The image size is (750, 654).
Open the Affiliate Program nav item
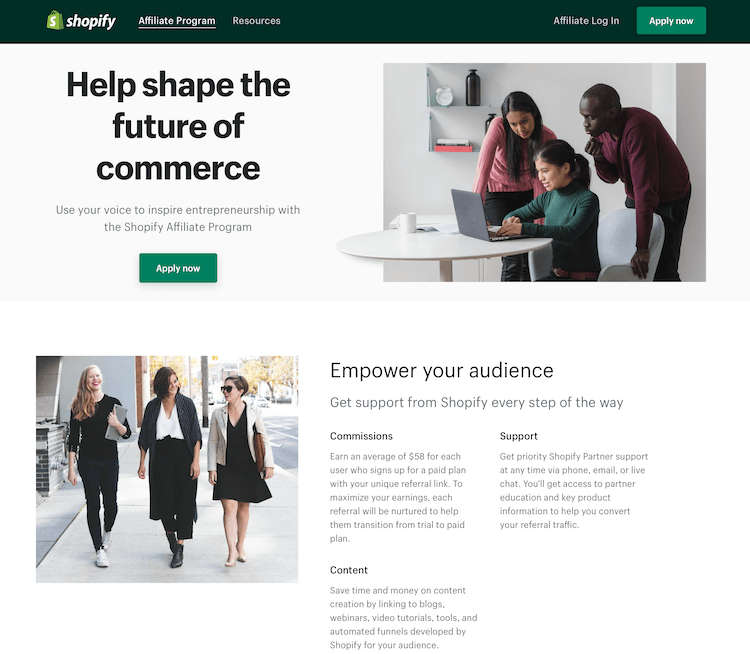tap(177, 21)
